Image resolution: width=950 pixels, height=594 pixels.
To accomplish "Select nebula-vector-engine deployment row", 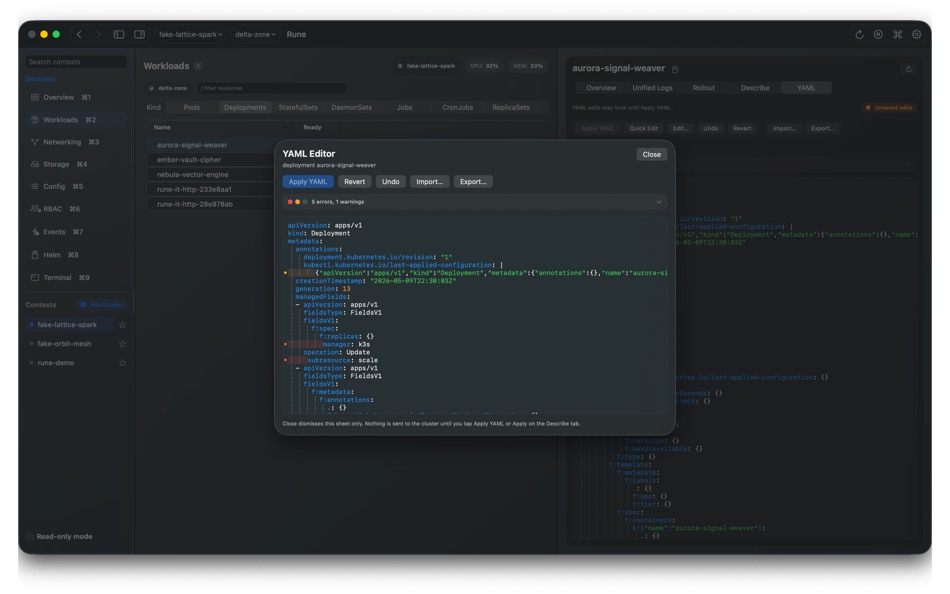I will [211, 175].
